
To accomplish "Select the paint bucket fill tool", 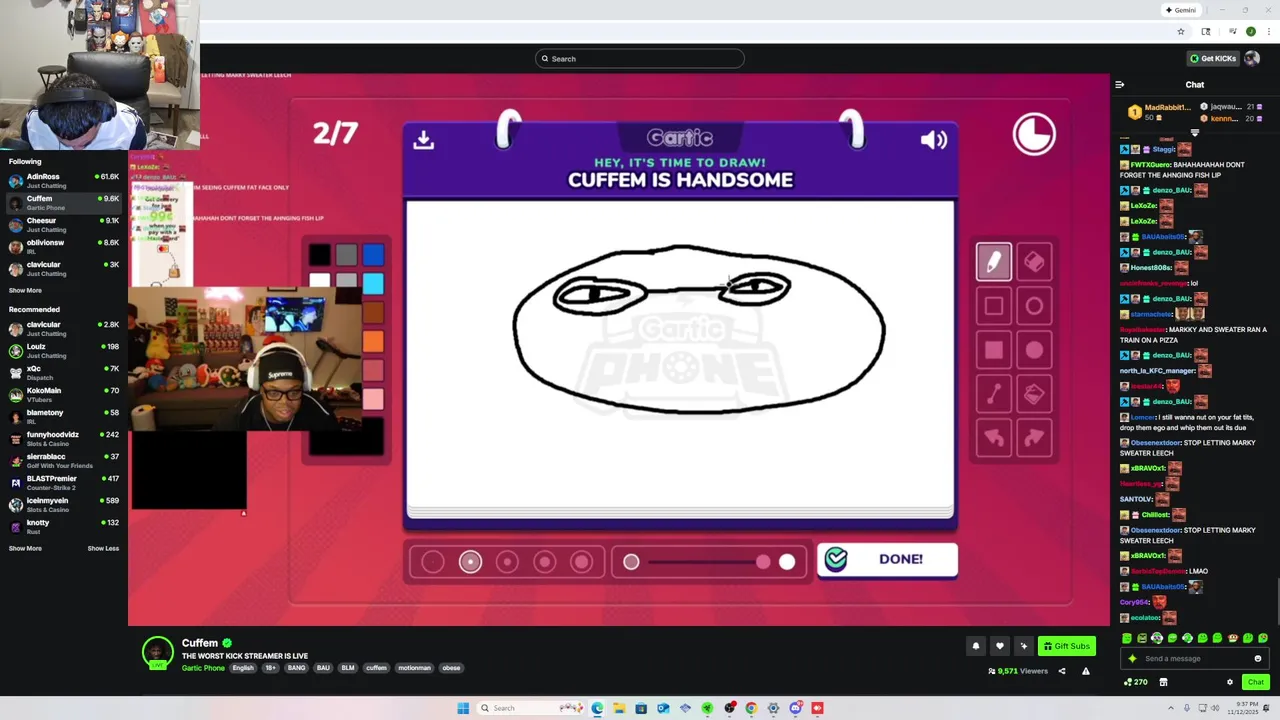I will click(x=1034, y=394).
